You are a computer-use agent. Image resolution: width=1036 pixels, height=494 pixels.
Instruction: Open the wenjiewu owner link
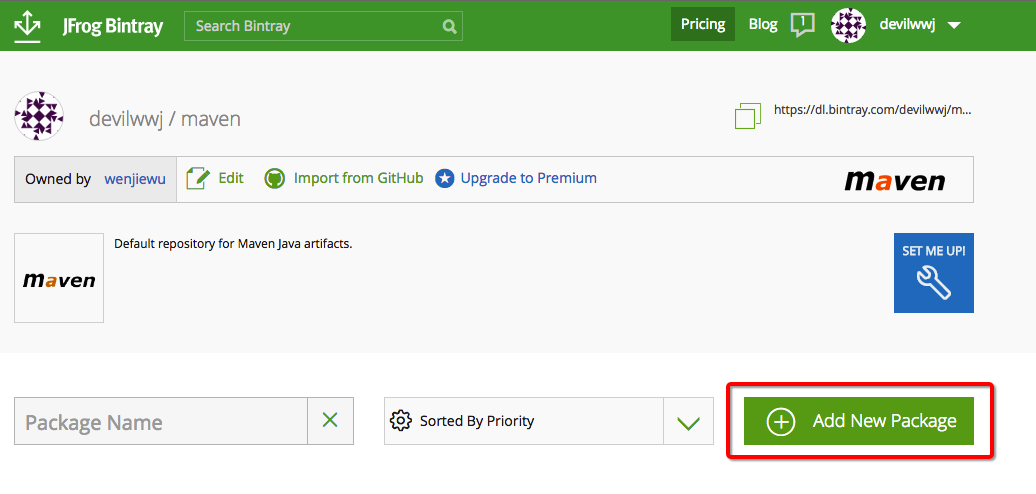click(x=135, y=179)
